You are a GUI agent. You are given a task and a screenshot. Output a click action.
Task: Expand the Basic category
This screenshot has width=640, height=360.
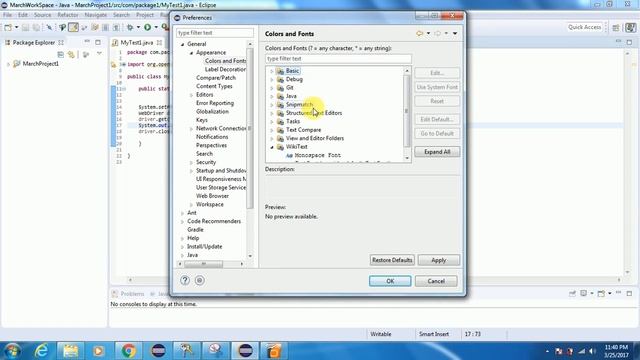272,71
